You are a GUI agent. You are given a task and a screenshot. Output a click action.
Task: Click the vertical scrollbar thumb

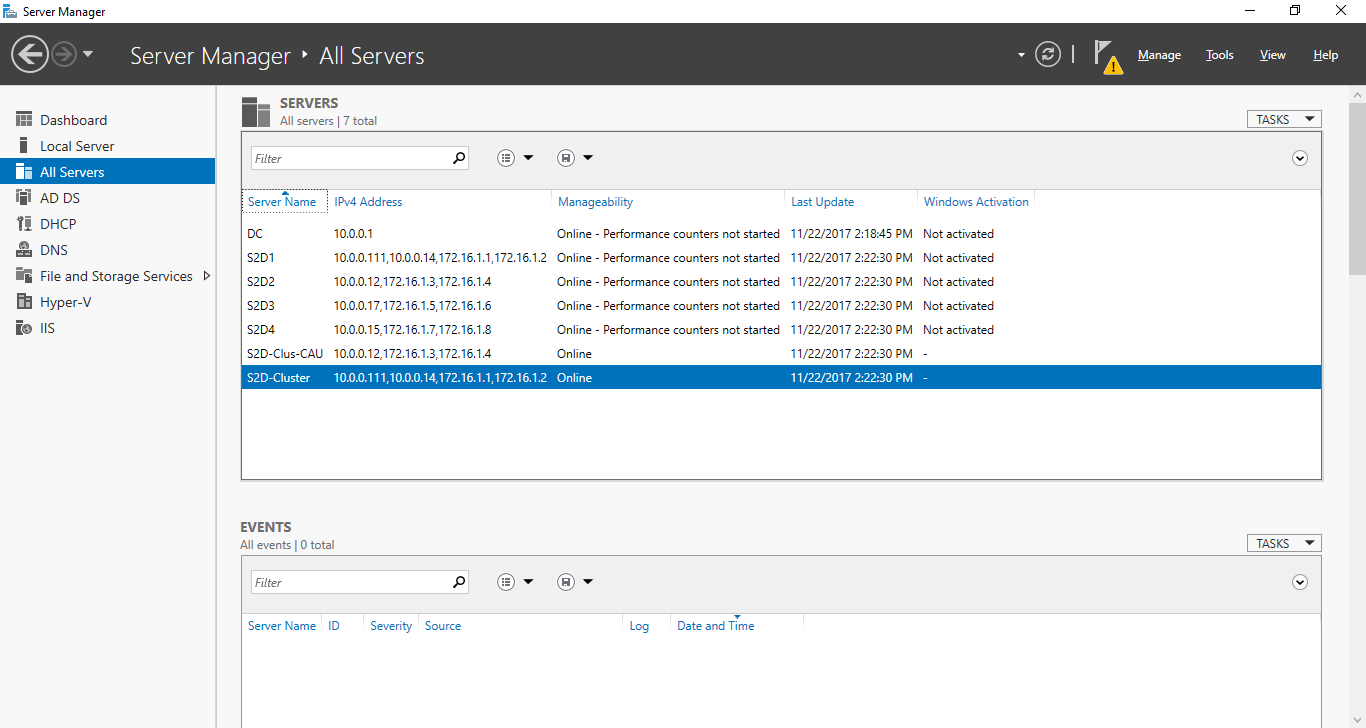(1357, 187)
